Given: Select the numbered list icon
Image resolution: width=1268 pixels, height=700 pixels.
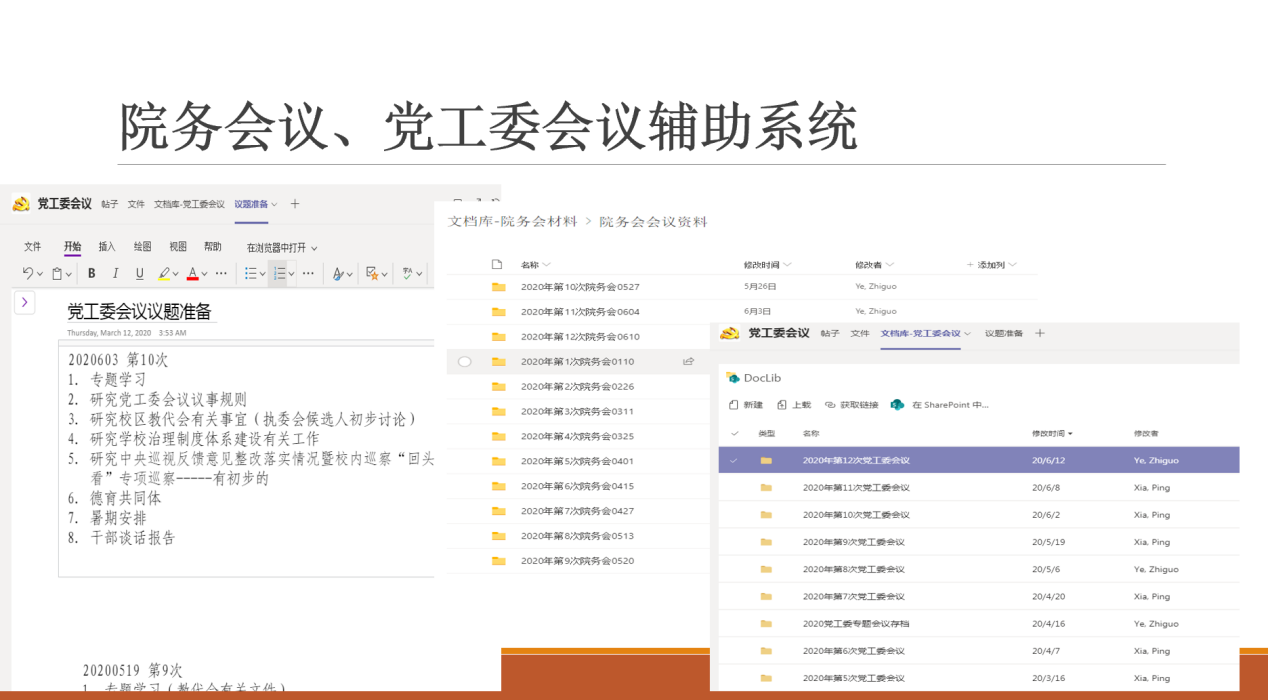Looking at the screenshot, I should point(280,273).
